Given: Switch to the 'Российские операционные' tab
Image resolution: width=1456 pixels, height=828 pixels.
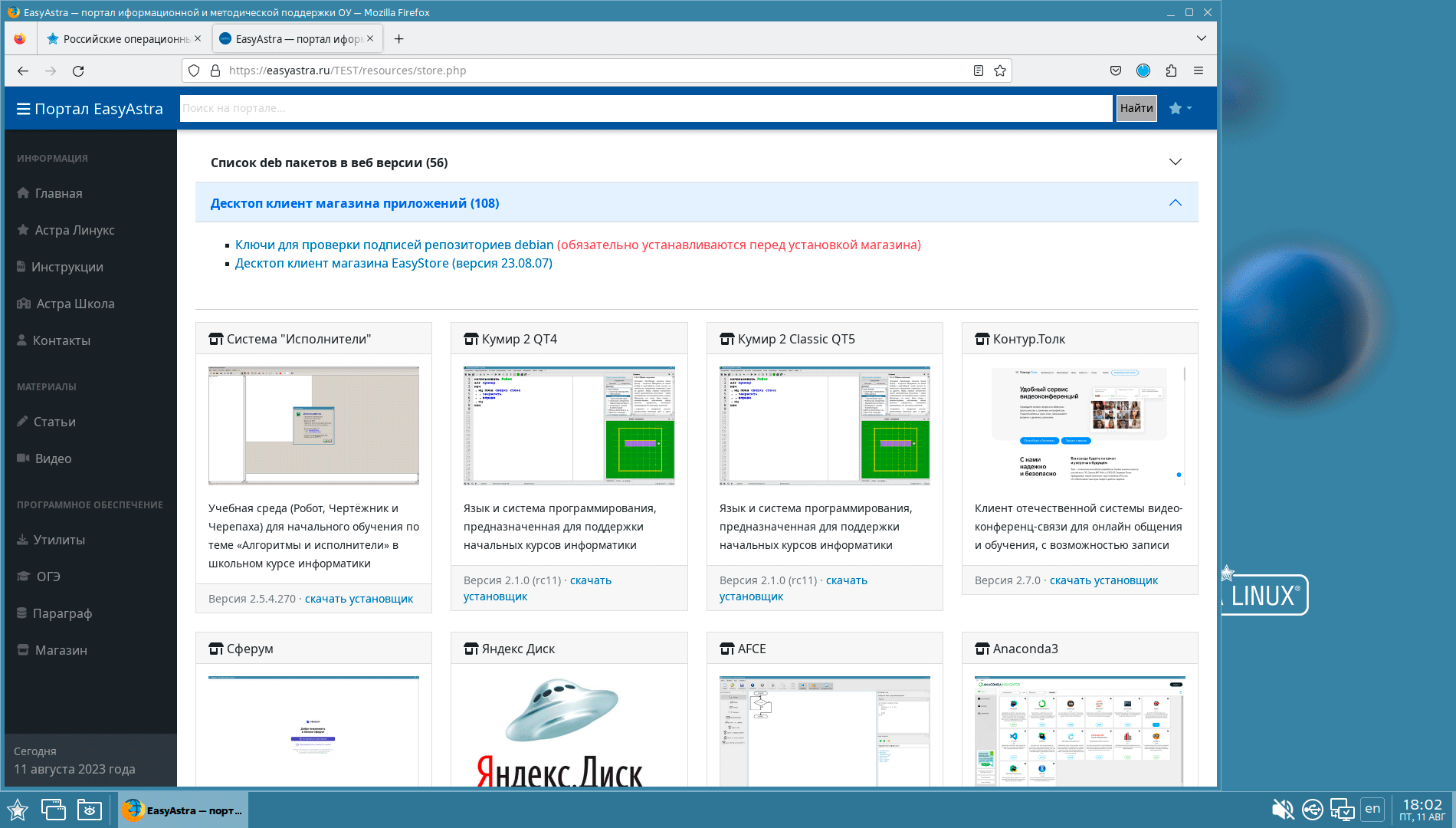Looking at the screenshot, I should point(123,39).
